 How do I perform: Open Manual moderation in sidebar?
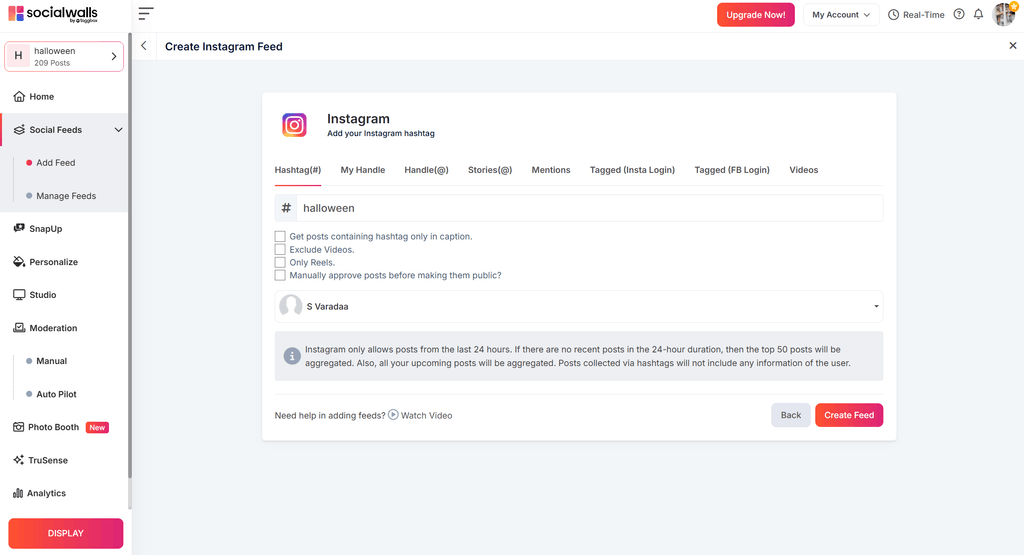click(x=52, y=361)
